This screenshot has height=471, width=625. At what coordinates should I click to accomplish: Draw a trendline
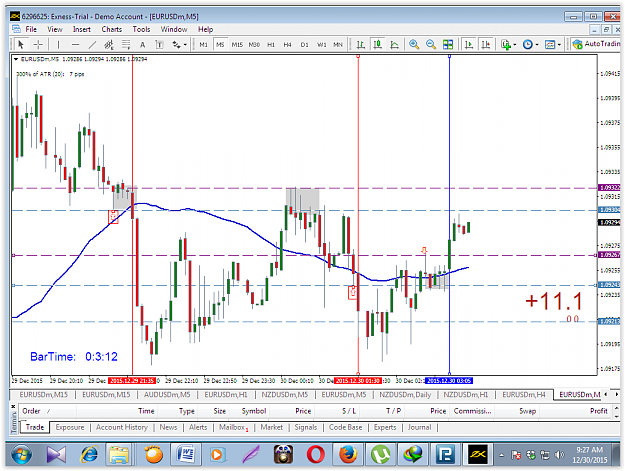(x=92, y=44)
